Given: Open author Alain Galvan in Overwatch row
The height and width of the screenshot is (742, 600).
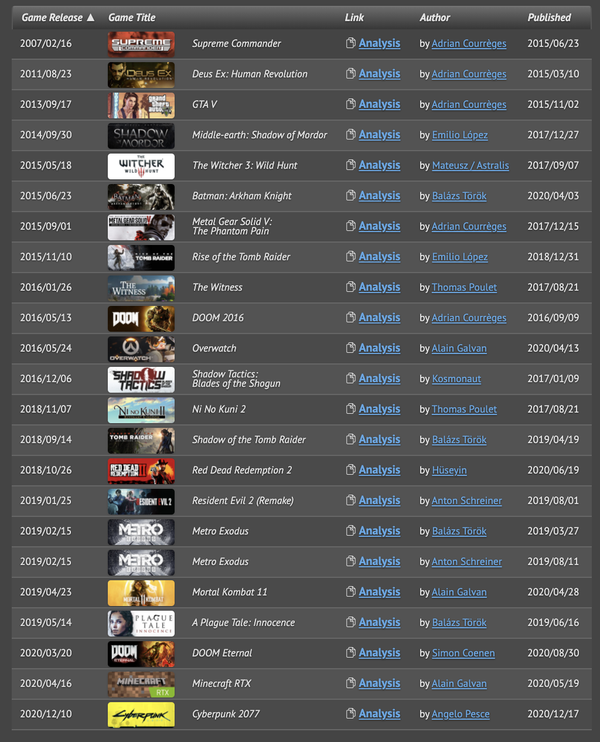Looking at the screenshot, I should tap(459, 348).
